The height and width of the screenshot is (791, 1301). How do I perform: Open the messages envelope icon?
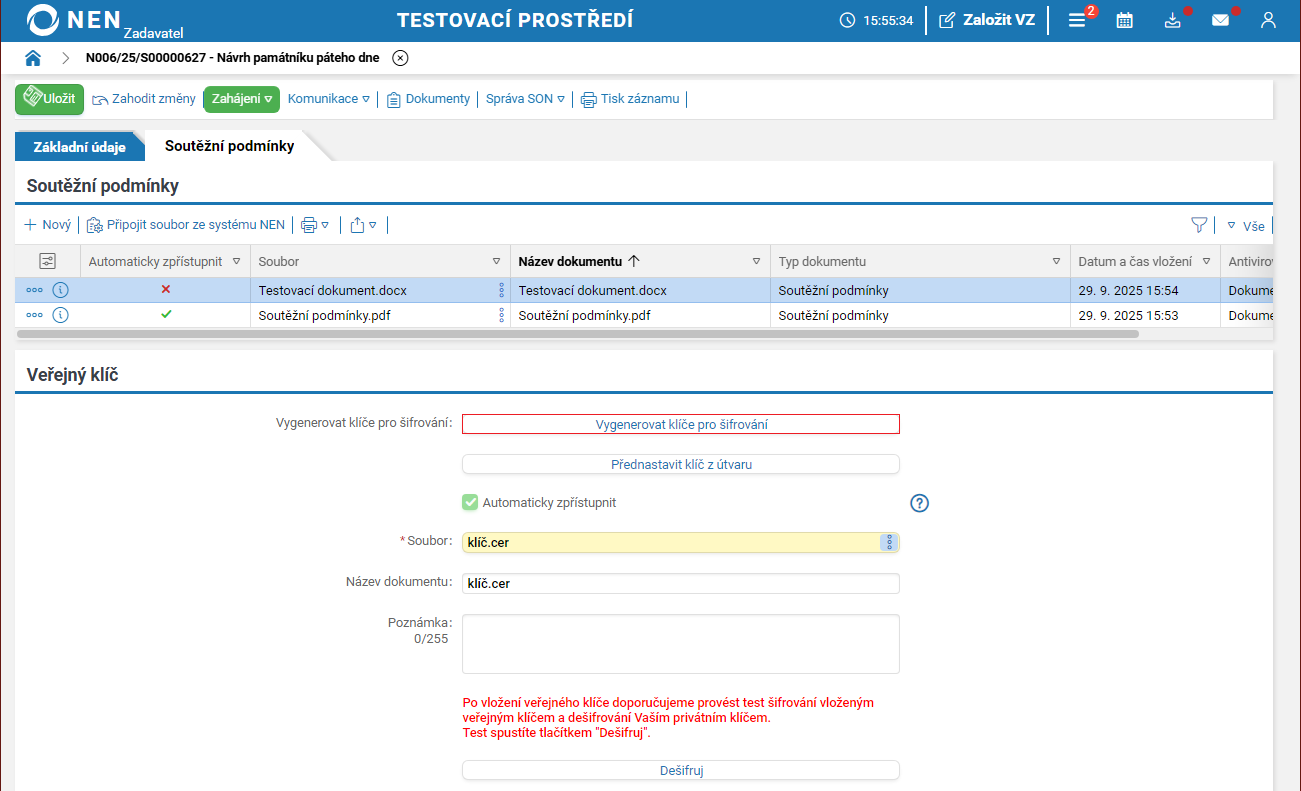coord(1220,20)
